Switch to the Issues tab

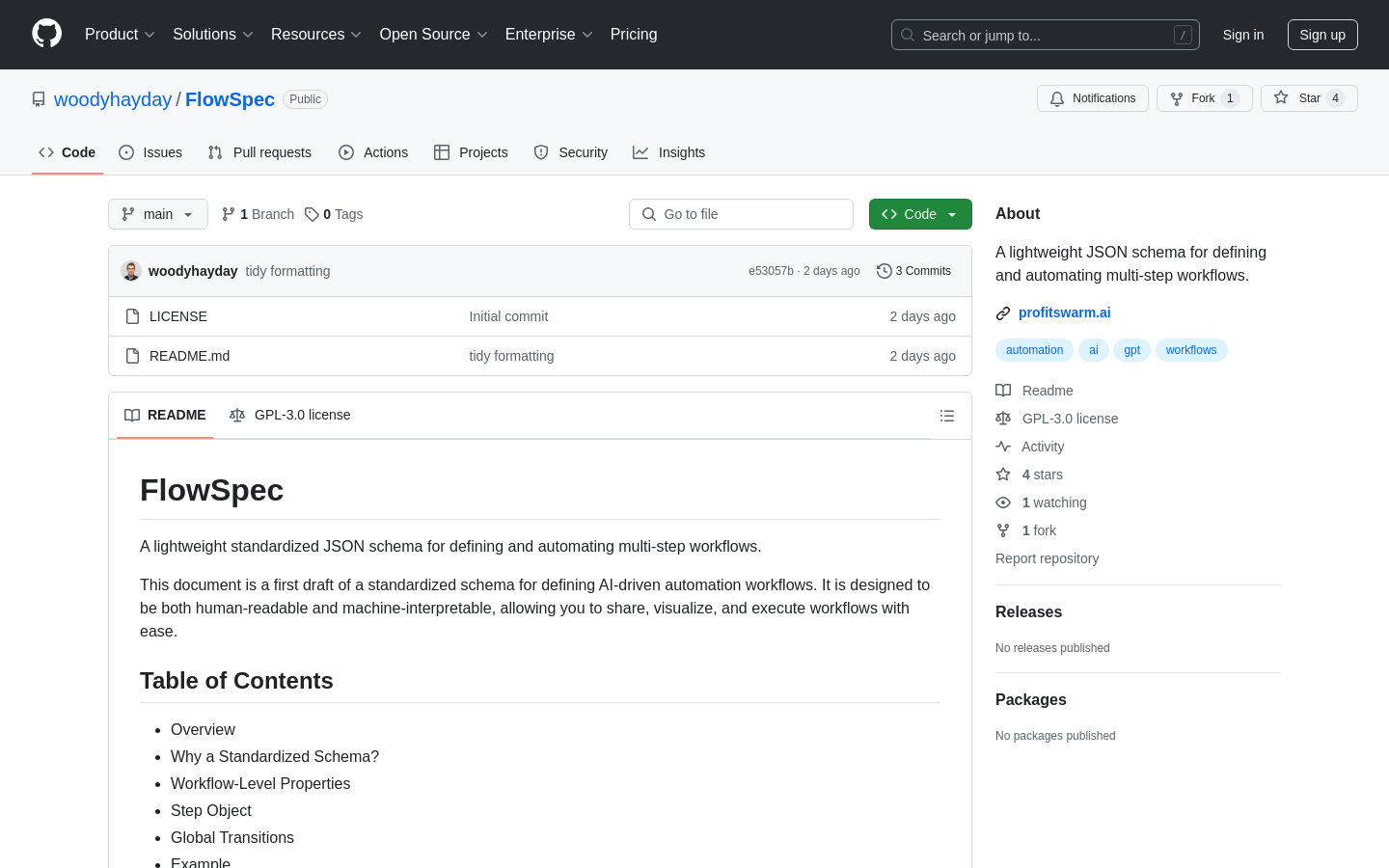pos(150,152)
